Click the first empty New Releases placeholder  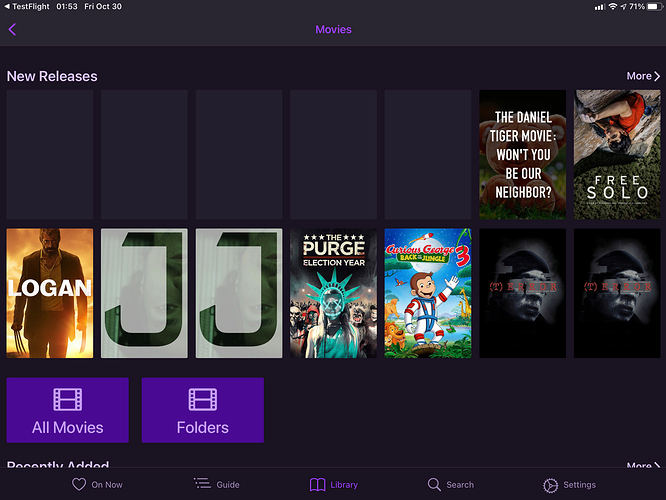[x=50, y=155]
